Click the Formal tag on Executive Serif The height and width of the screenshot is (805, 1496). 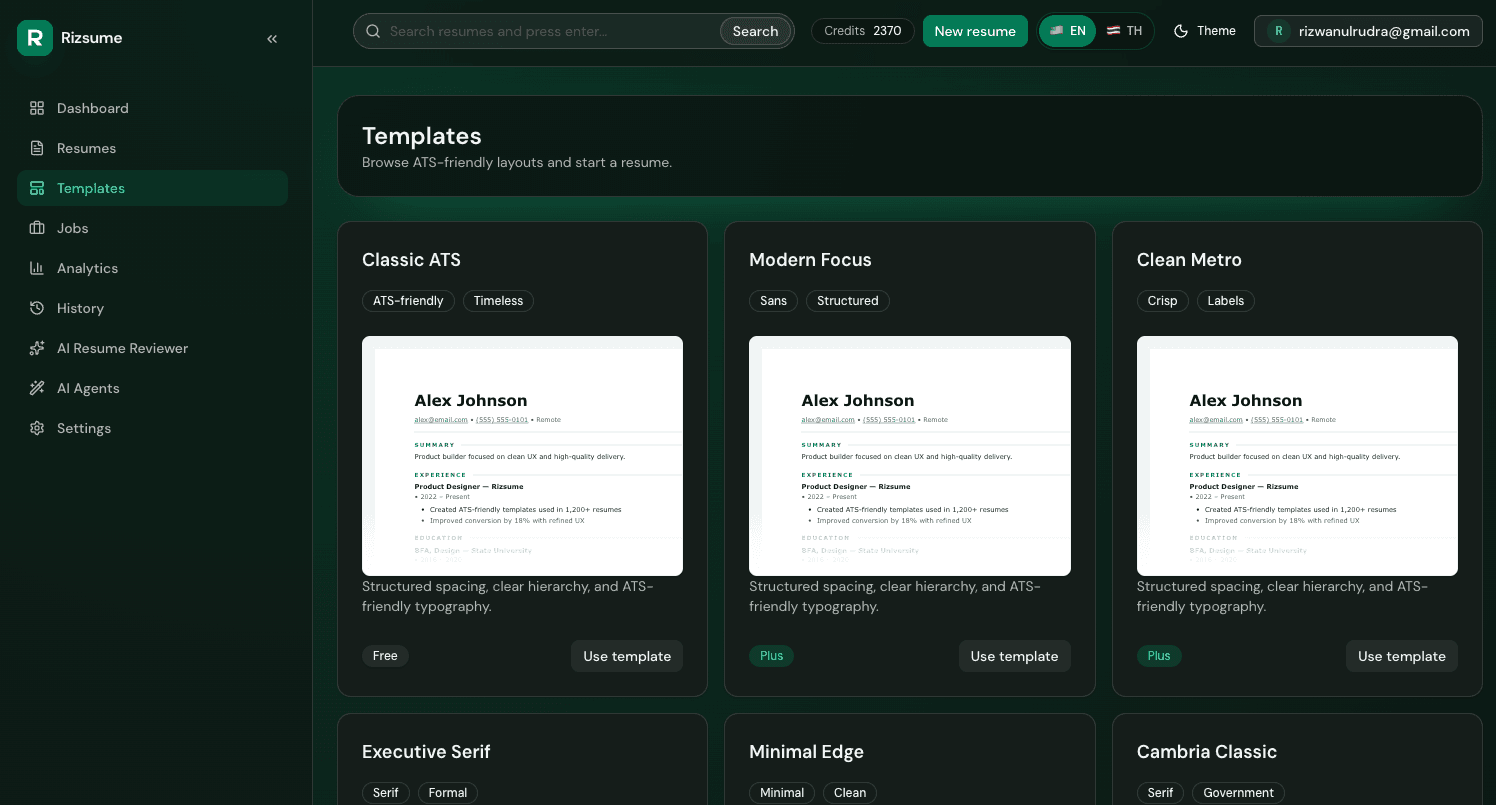447,793
